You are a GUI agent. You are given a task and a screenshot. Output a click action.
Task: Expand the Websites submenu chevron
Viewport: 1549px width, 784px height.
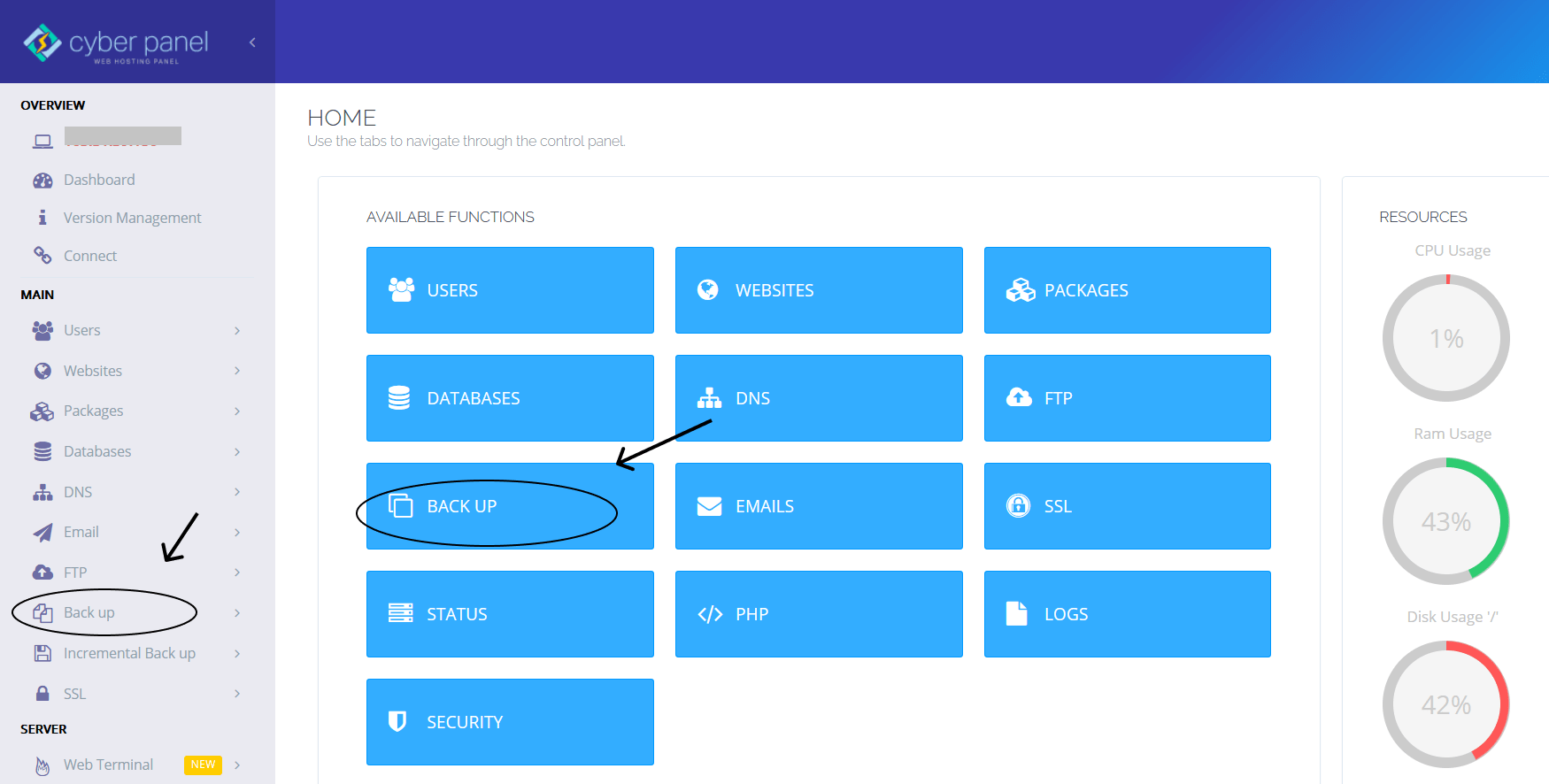click(x=237, y=371)
